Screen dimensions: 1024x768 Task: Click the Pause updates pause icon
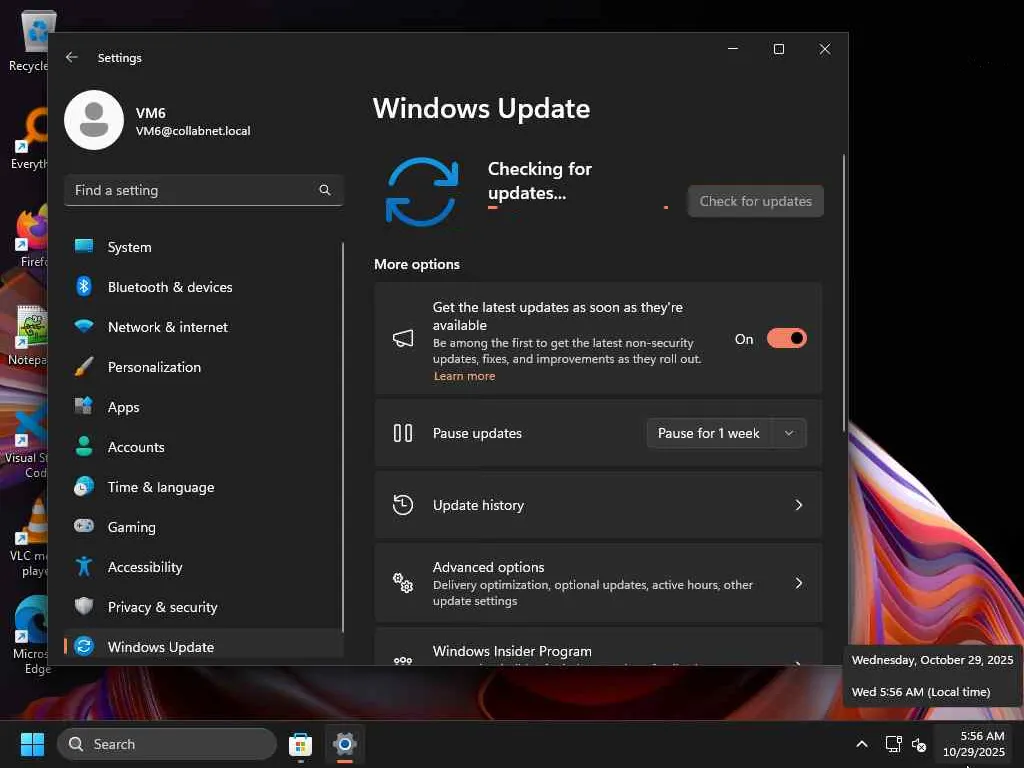coord(403,433)
